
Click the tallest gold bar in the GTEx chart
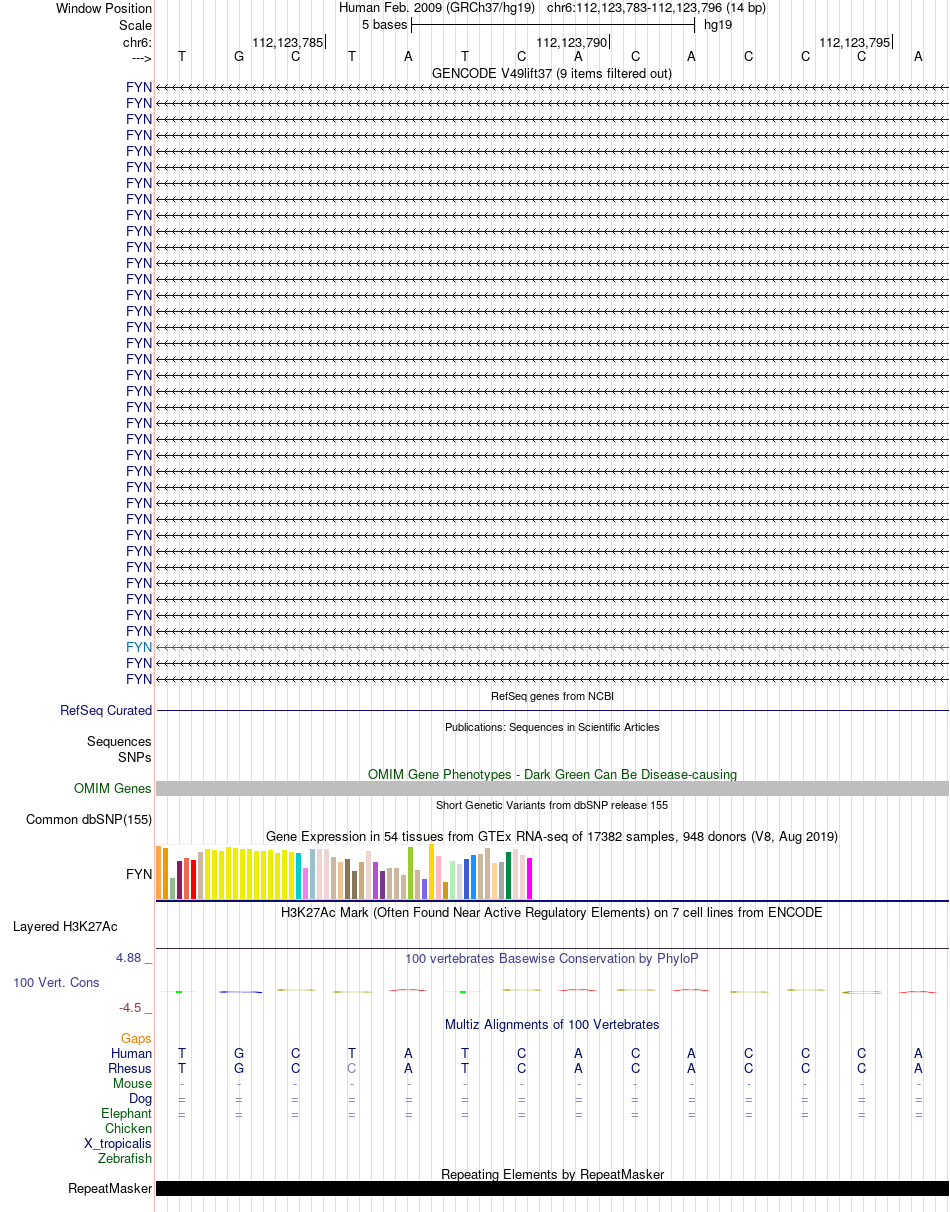point(432,872)
